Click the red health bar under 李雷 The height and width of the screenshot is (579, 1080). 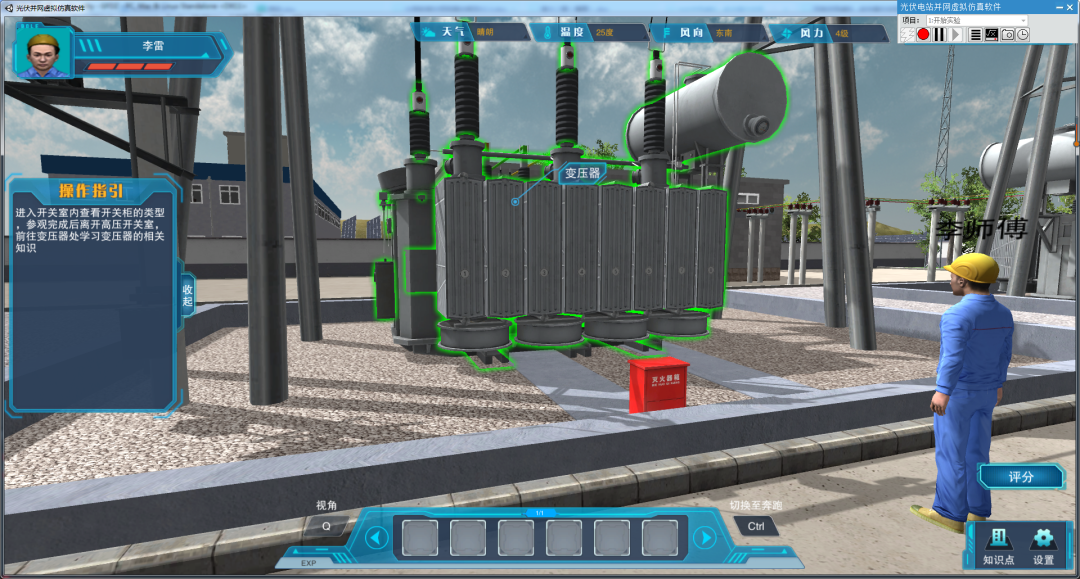[x=129, y=67]
